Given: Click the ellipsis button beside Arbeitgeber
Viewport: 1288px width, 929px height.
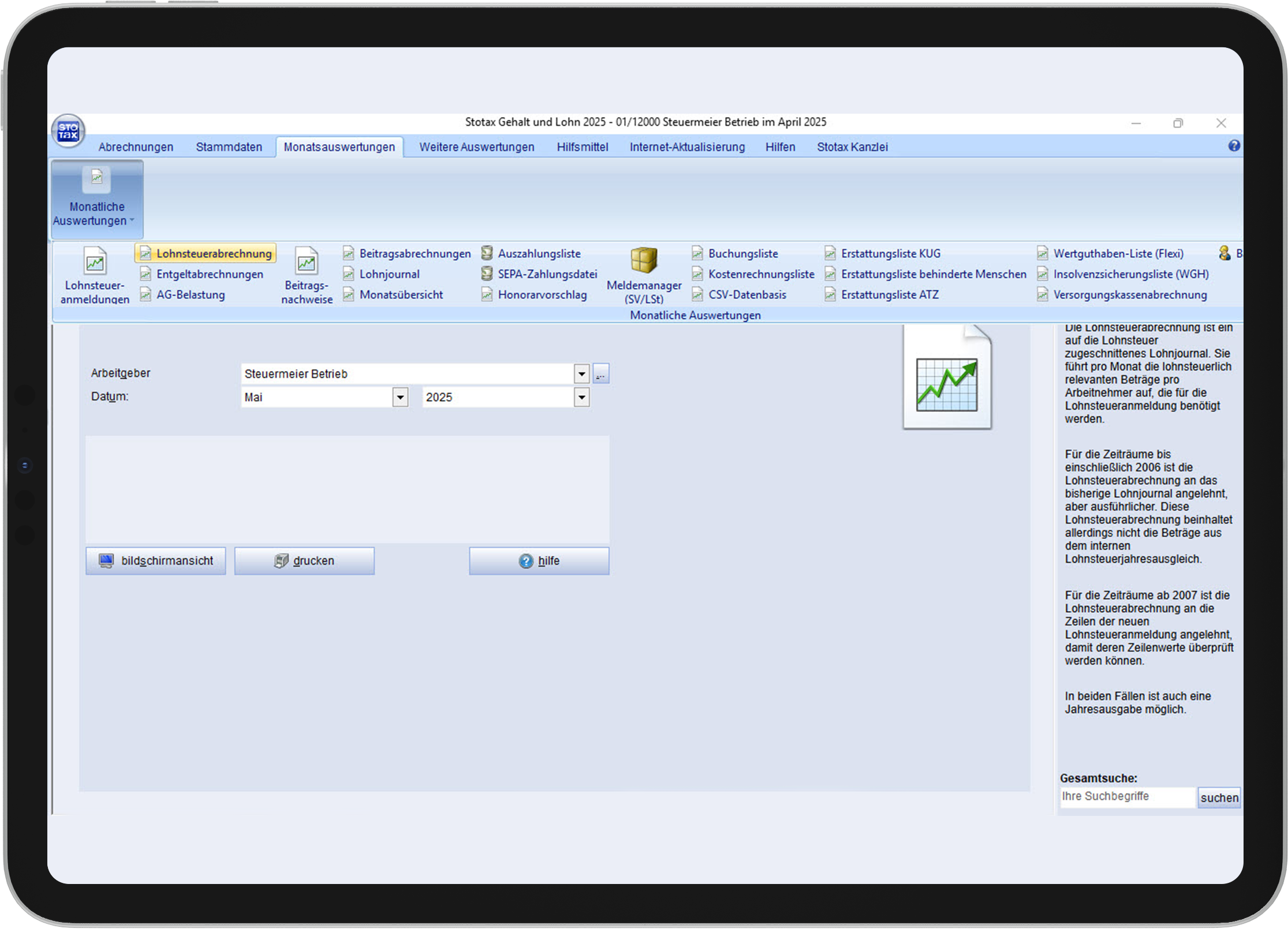Looking at the screenshot, I should pyautogui.click(x=600, y=374).
